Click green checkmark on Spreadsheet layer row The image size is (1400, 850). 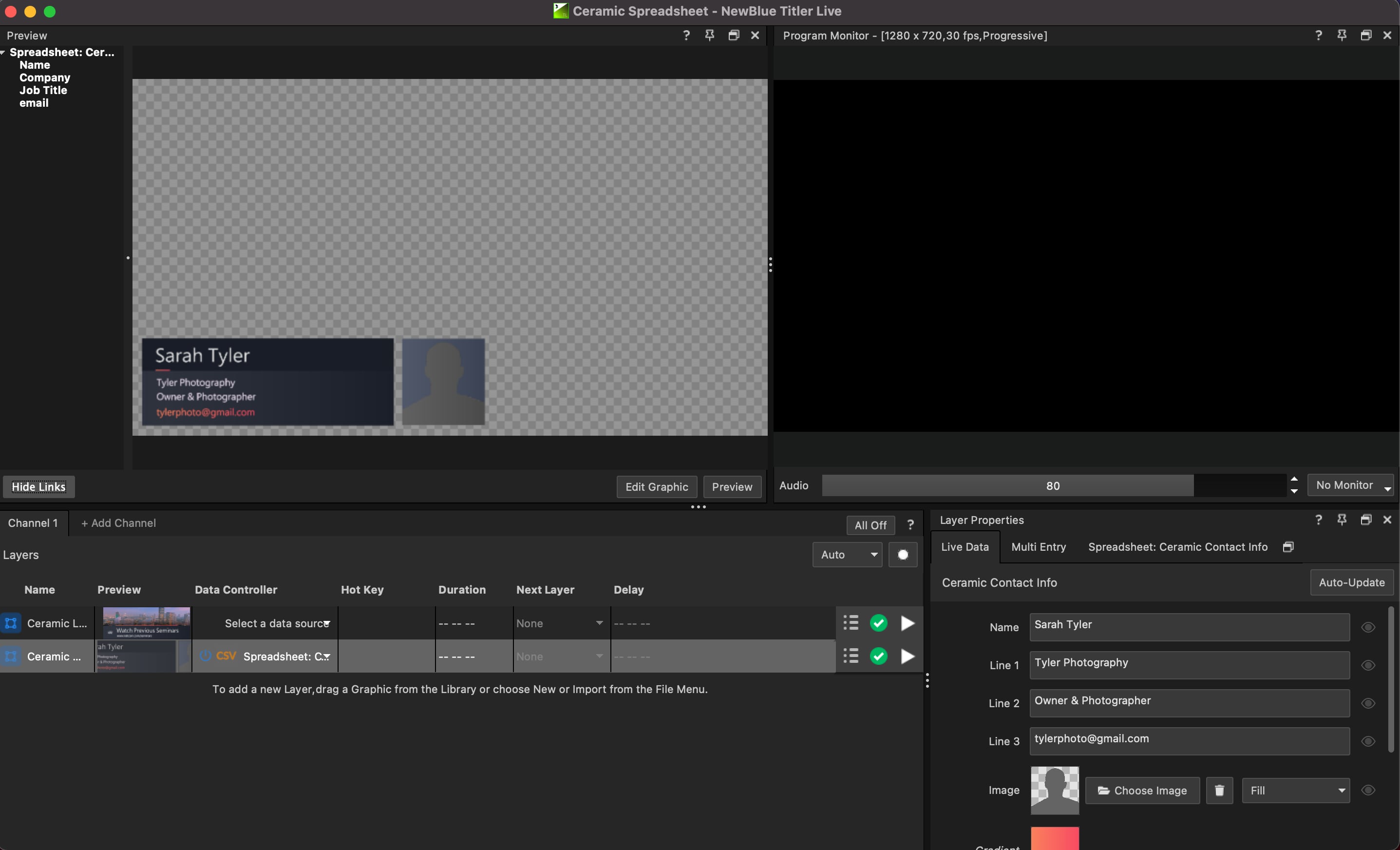[x=878, y=656]
